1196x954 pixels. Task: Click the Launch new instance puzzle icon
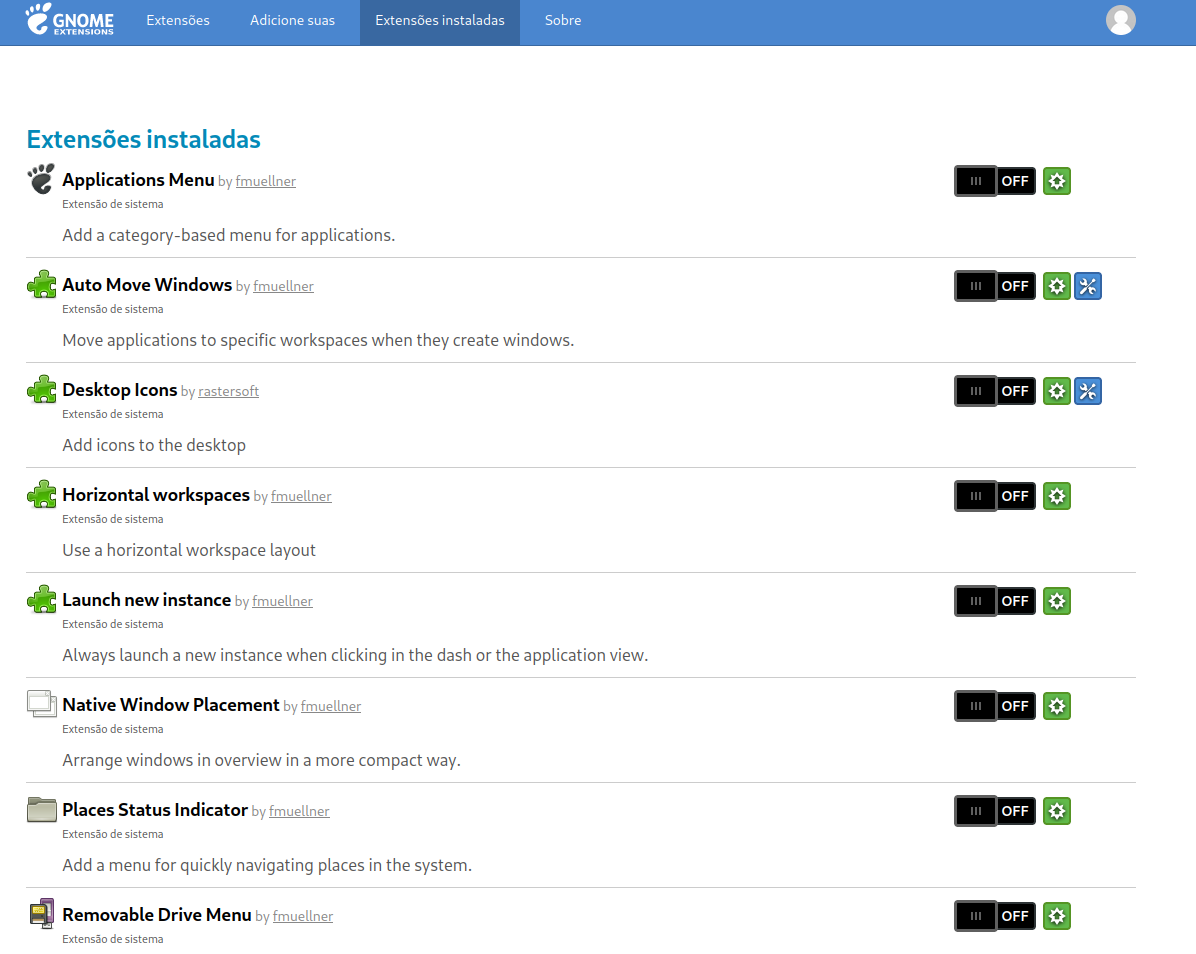pyautogui.click(x=41, y=599)
